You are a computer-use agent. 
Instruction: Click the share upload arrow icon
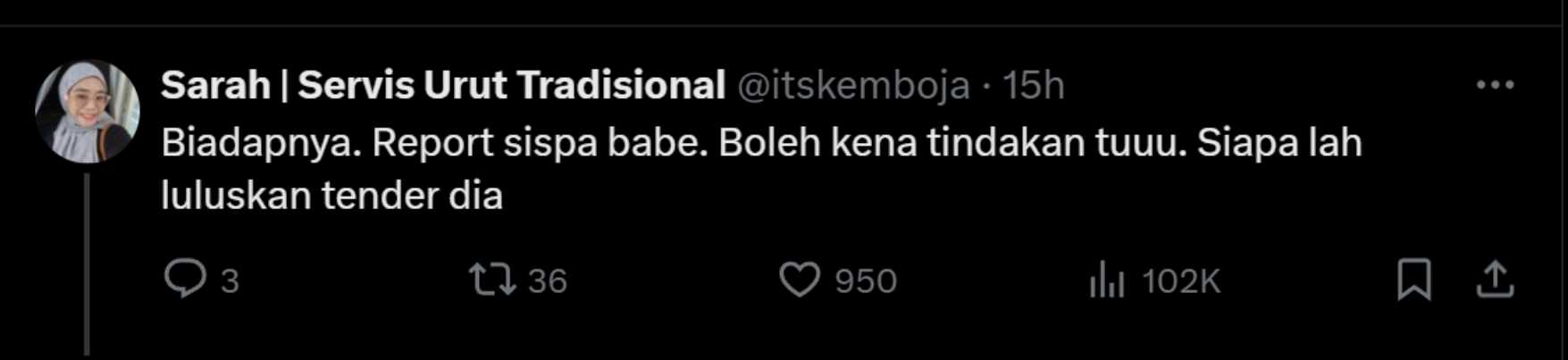[1494, 280]
